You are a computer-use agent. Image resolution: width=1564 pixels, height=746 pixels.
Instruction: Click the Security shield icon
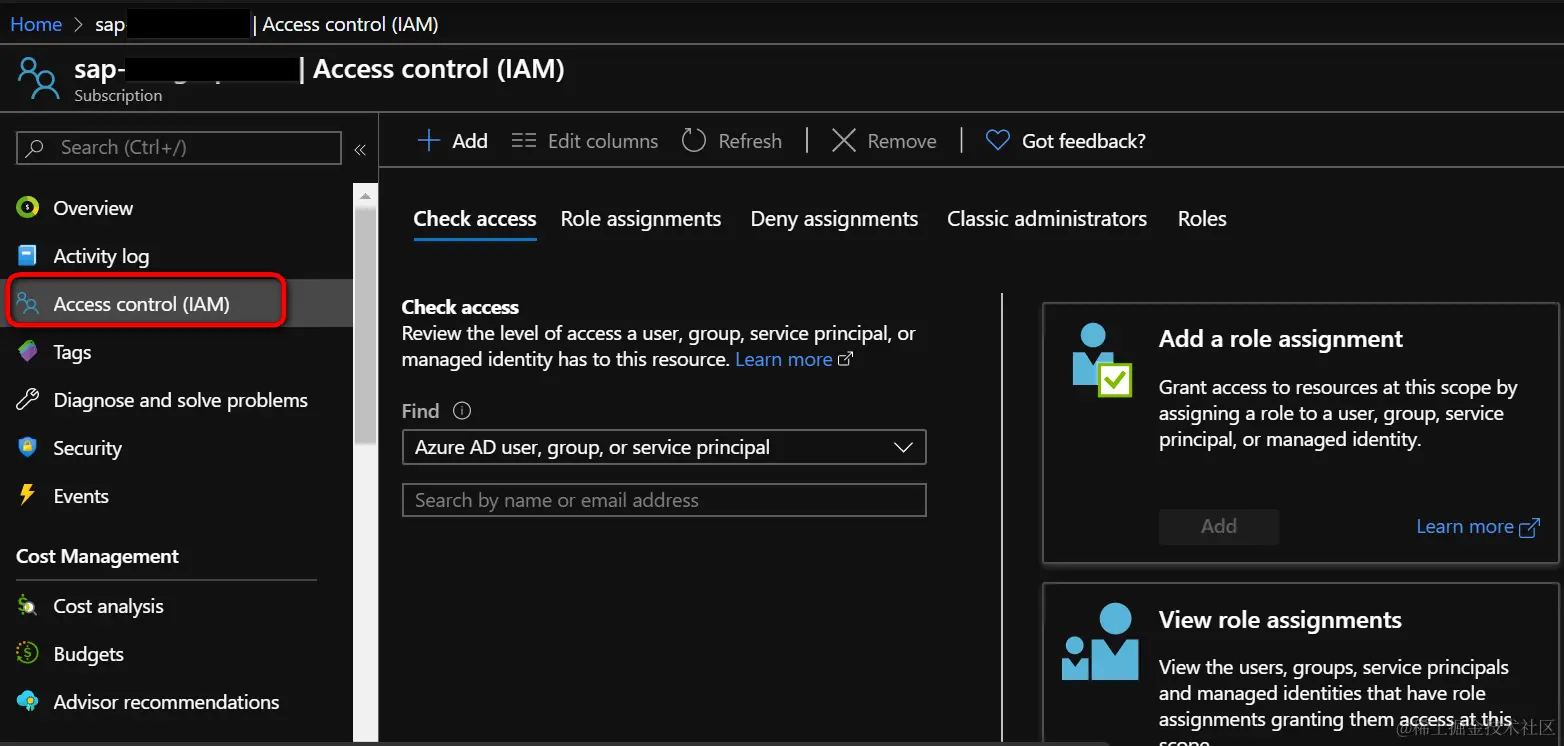pos(28,448)
